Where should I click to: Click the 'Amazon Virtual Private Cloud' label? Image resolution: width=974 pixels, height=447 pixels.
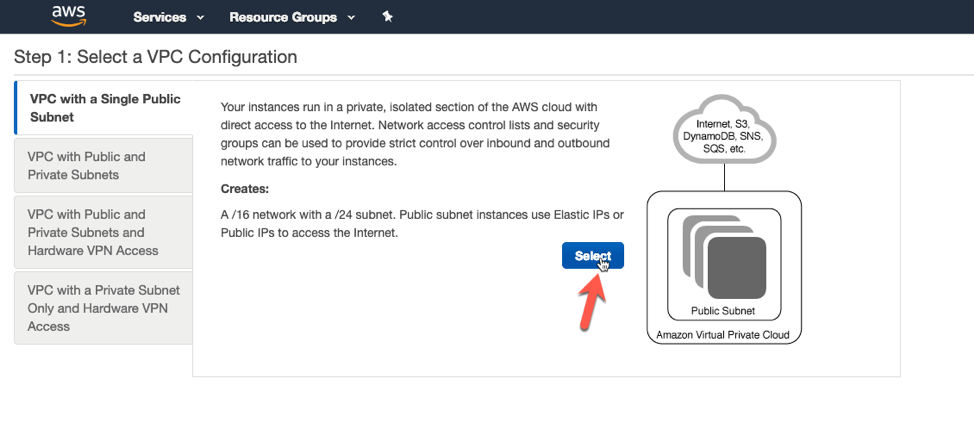723,335
